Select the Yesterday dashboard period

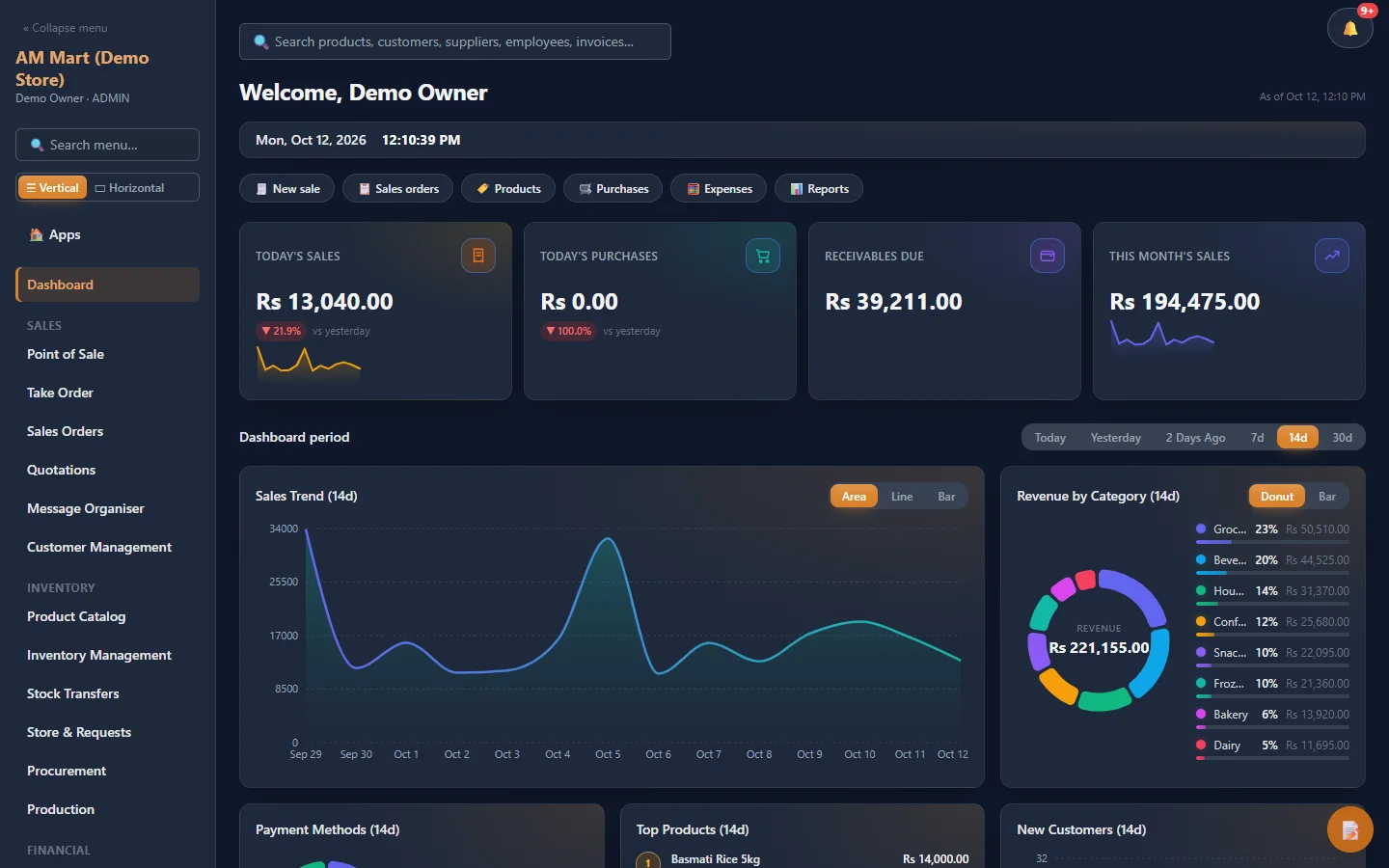[1116, 437]
